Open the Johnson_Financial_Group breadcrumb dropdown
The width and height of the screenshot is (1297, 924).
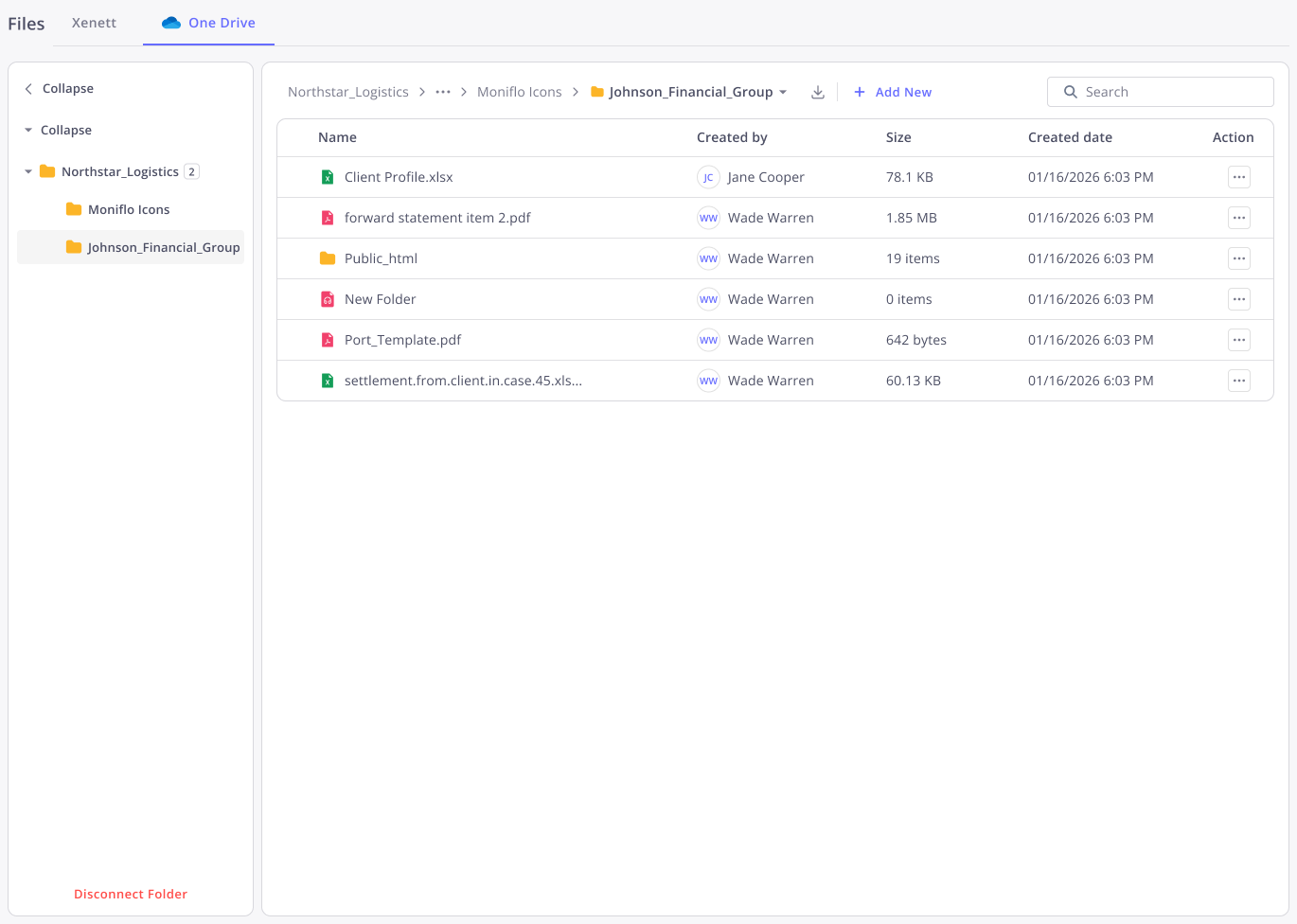[x=783, y=92]
